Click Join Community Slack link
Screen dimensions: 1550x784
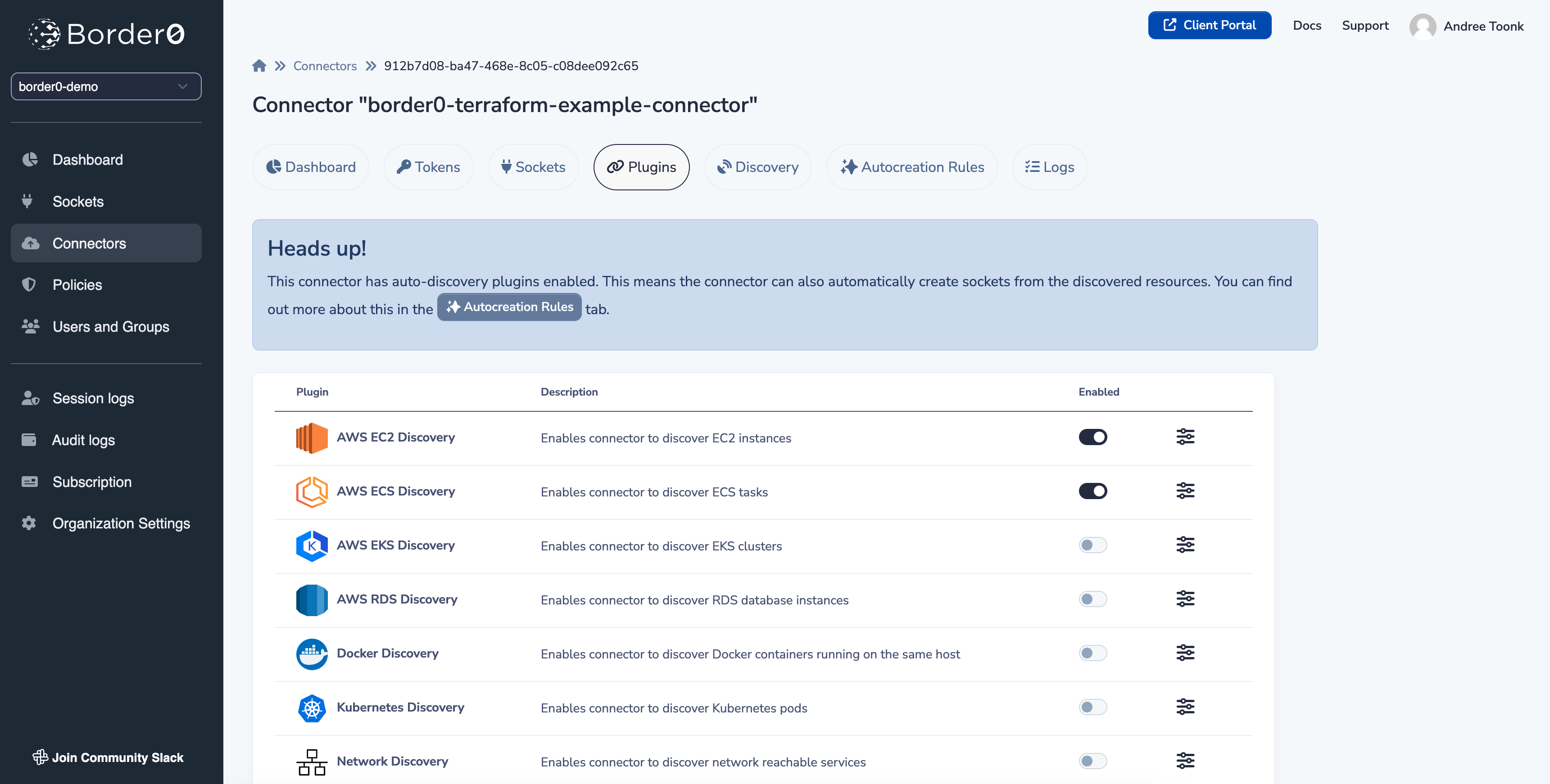(108, 757)
